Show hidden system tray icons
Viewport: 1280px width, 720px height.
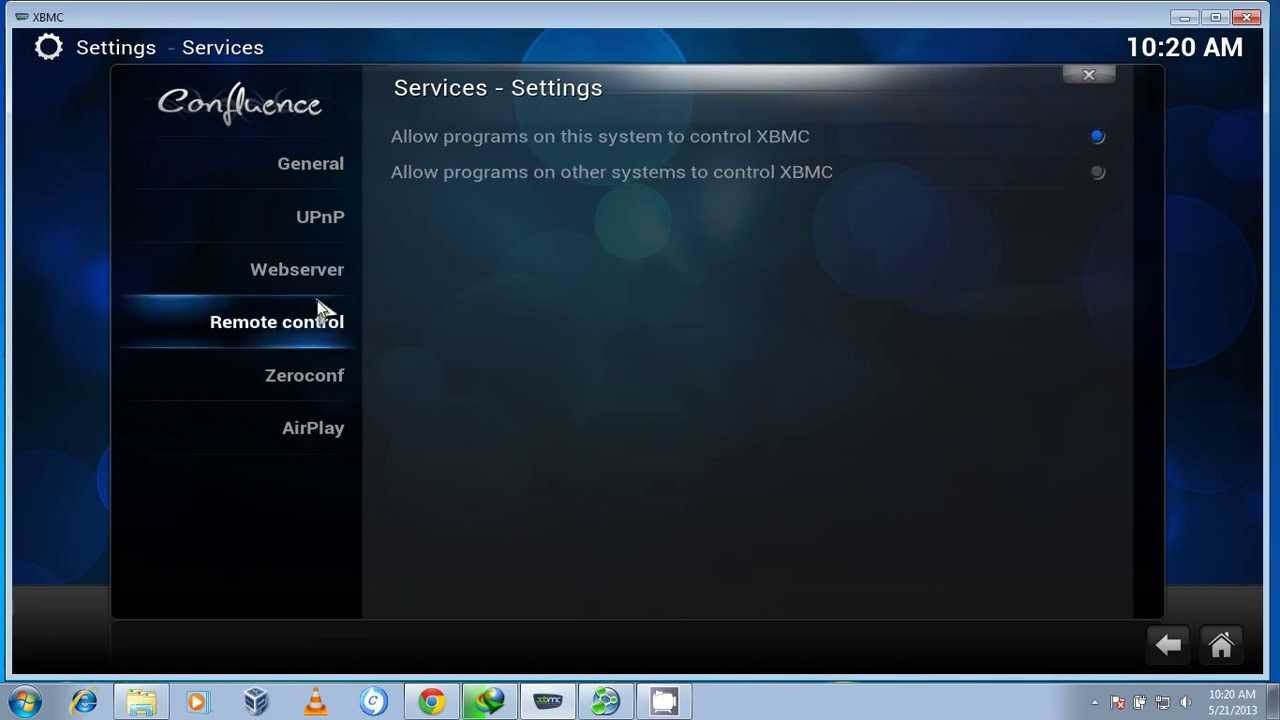tap(1095, 703)
